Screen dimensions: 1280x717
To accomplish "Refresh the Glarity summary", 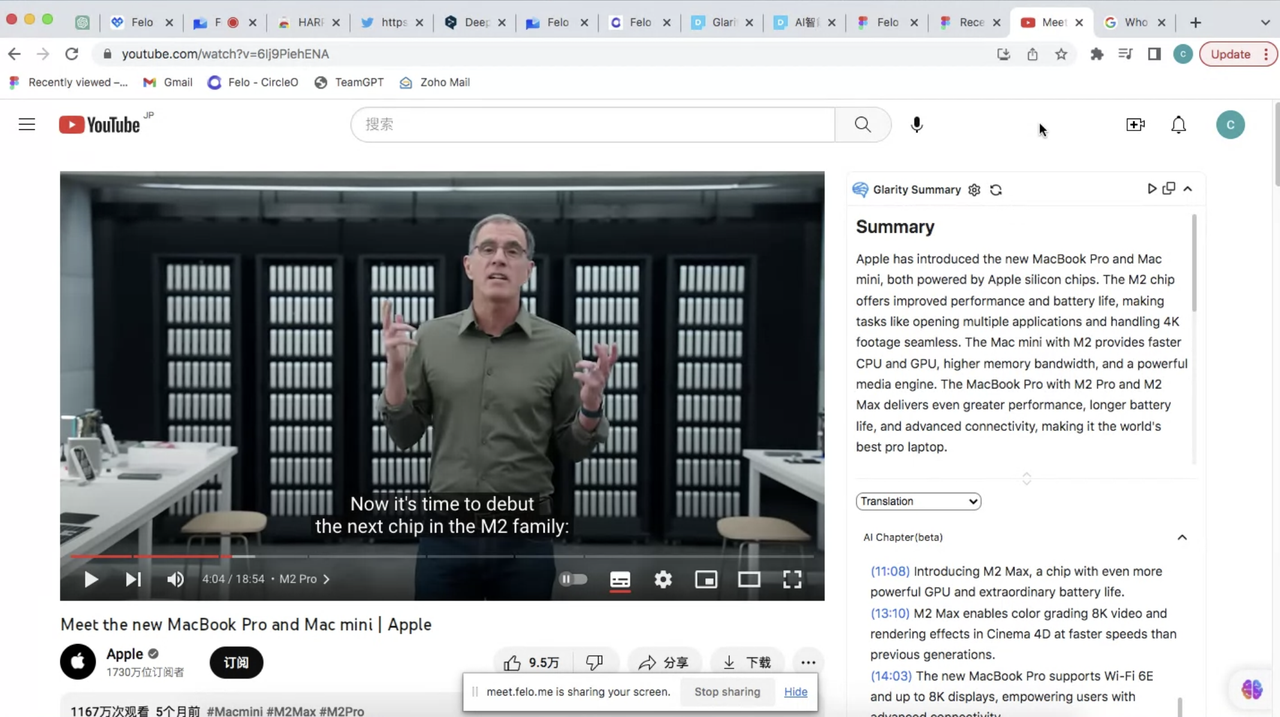I will [996, 190].
